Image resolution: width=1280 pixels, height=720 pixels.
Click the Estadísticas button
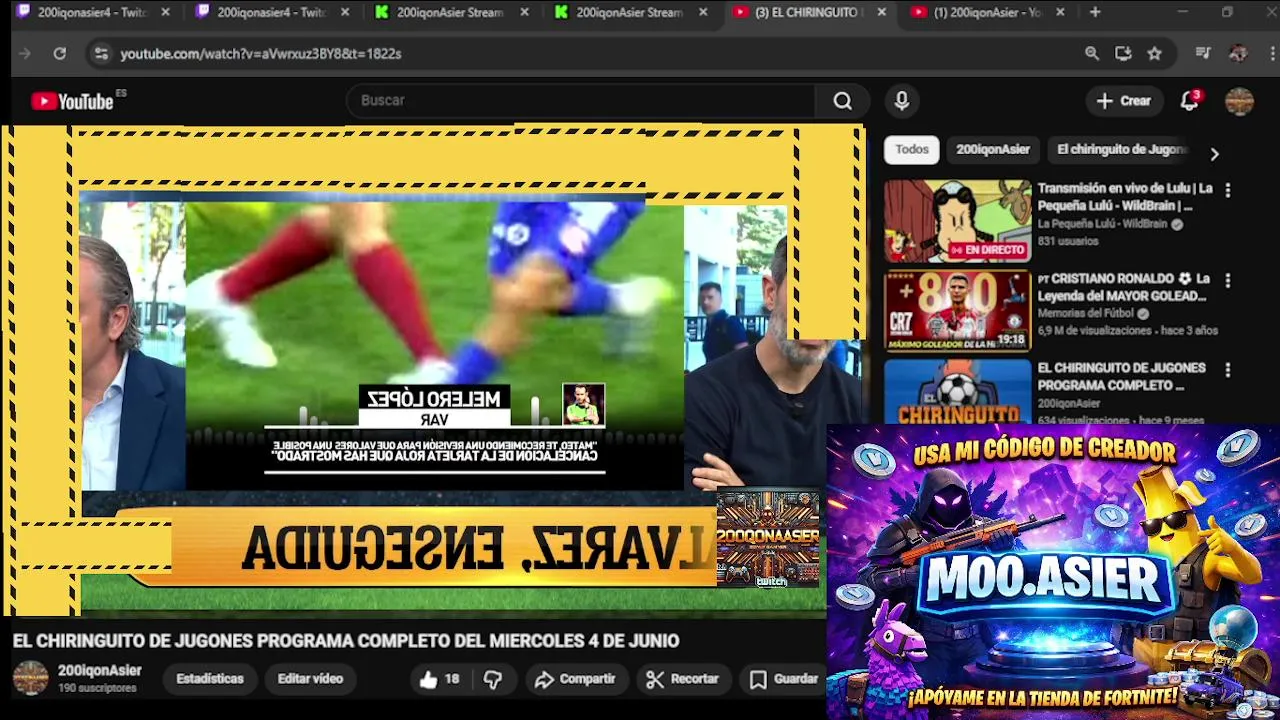210,679
